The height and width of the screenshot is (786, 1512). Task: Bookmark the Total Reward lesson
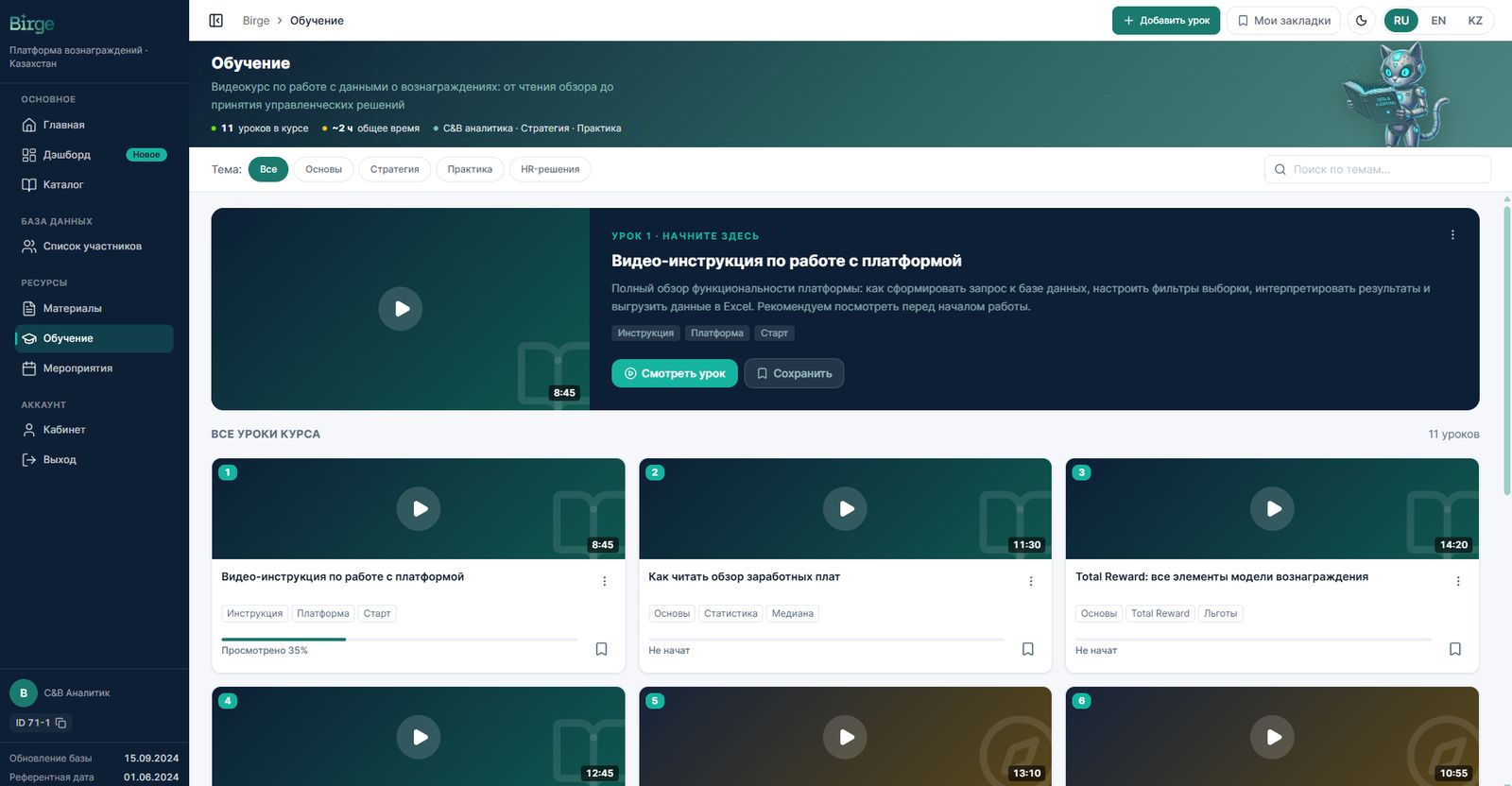click(x=1455, y=649)
